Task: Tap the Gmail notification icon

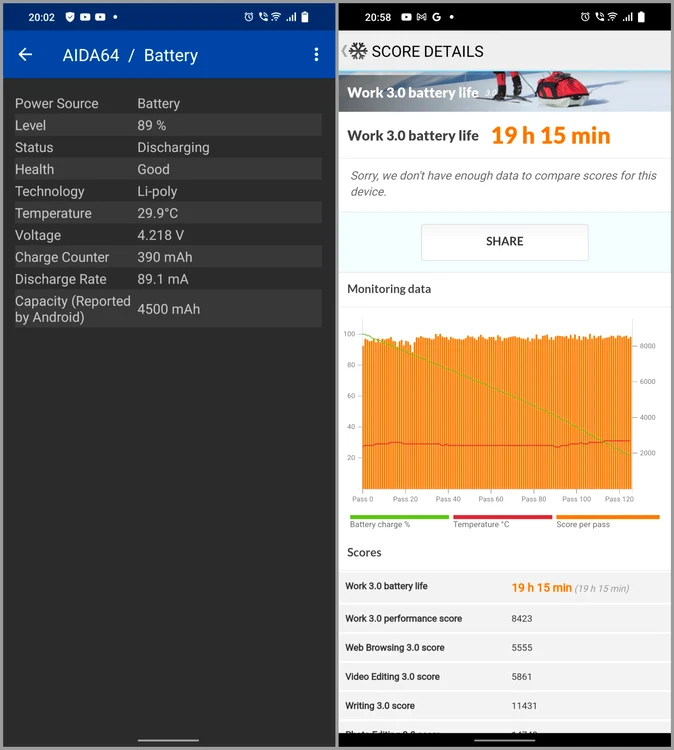Action: [x=421, y=17]
